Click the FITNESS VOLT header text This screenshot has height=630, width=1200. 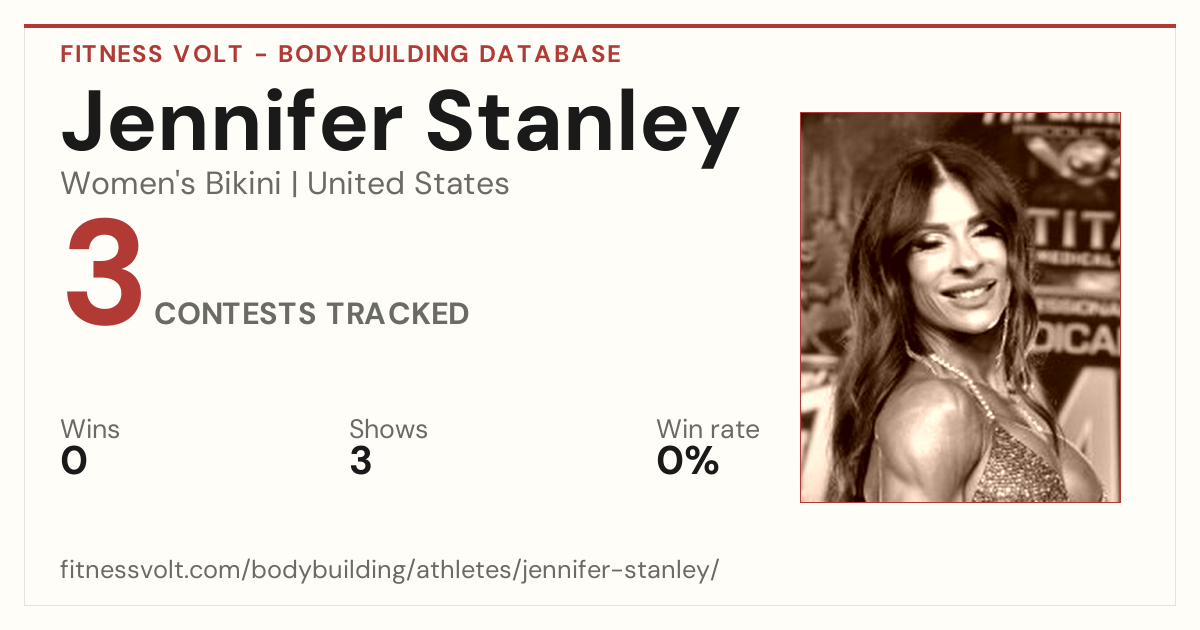(151, 54)
